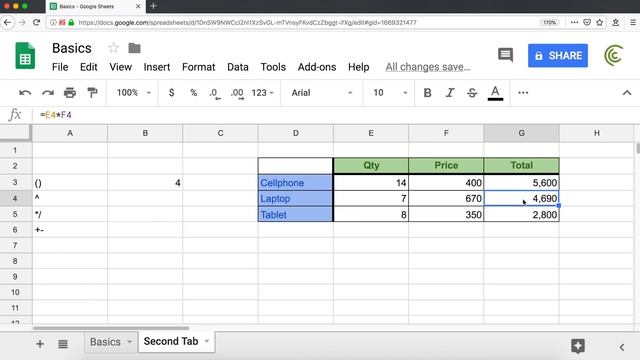Click the horizontal scrollbar of the sheet
Screen dimensions: 640x360
[x=111, y=328]
